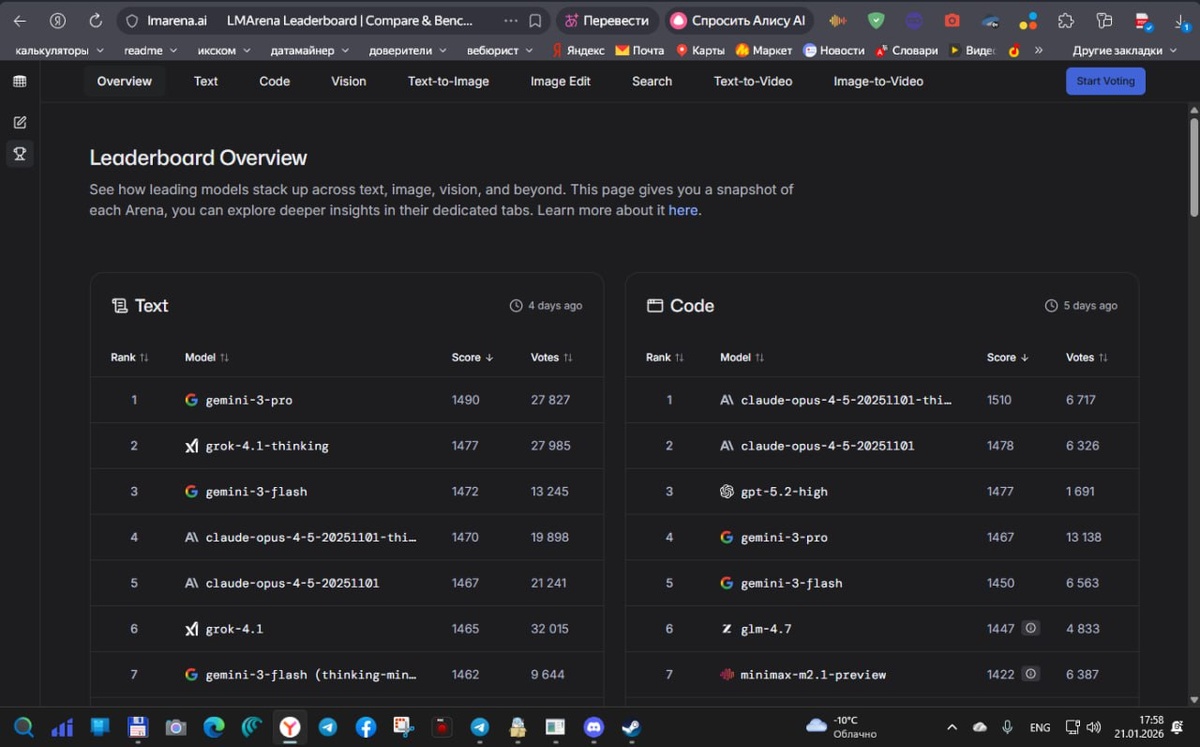Screen dimensions: 1200x747
Task: Click the info icon beside glm-4.7 score
Action: click(1030, 628)
